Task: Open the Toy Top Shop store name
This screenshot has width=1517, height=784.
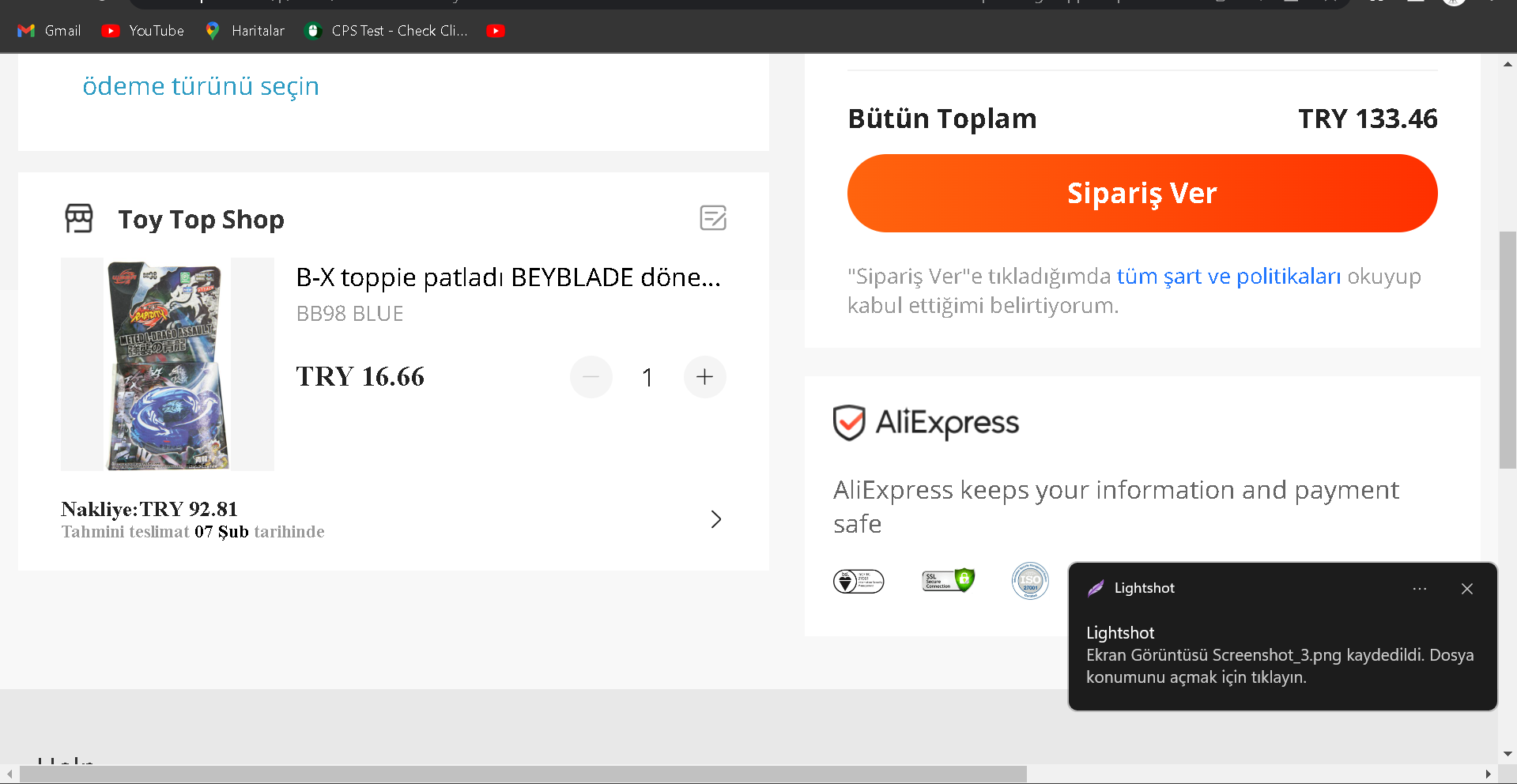Action: [202, 219]
